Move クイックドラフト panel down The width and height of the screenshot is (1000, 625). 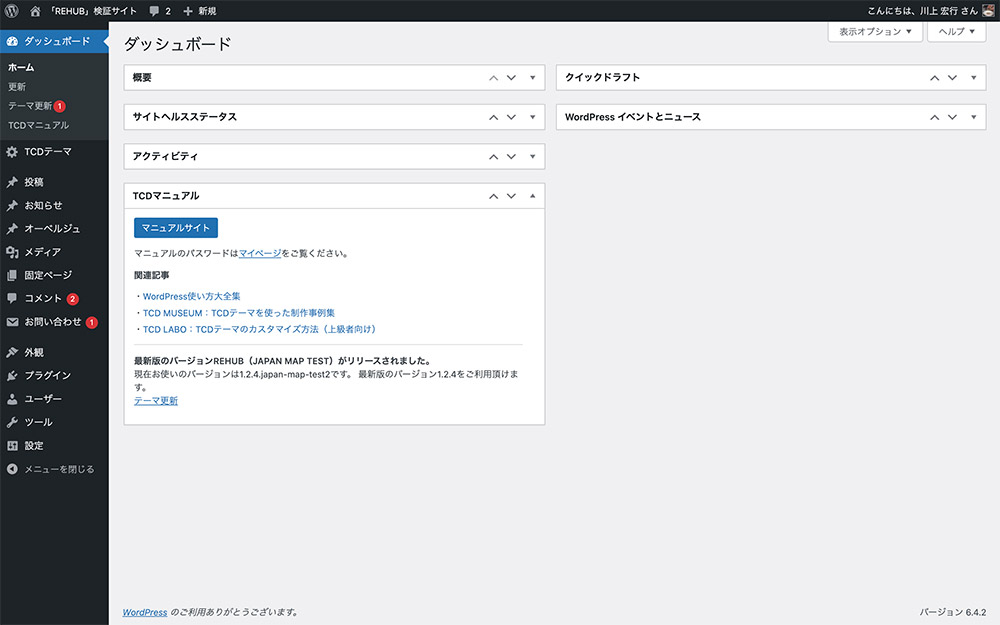(952, 78)
